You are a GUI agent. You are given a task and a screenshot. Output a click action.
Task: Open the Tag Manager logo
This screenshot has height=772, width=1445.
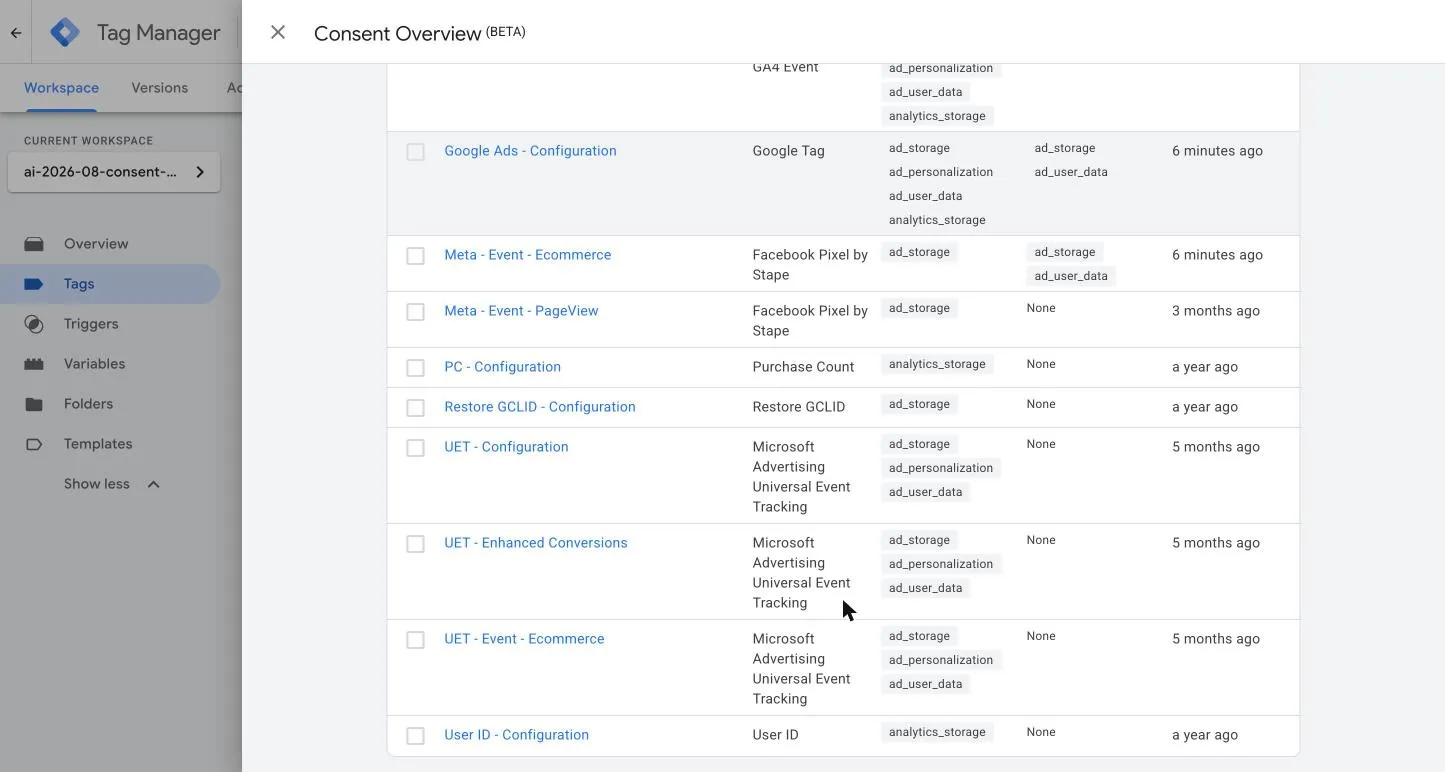click(x=65, y=32)
